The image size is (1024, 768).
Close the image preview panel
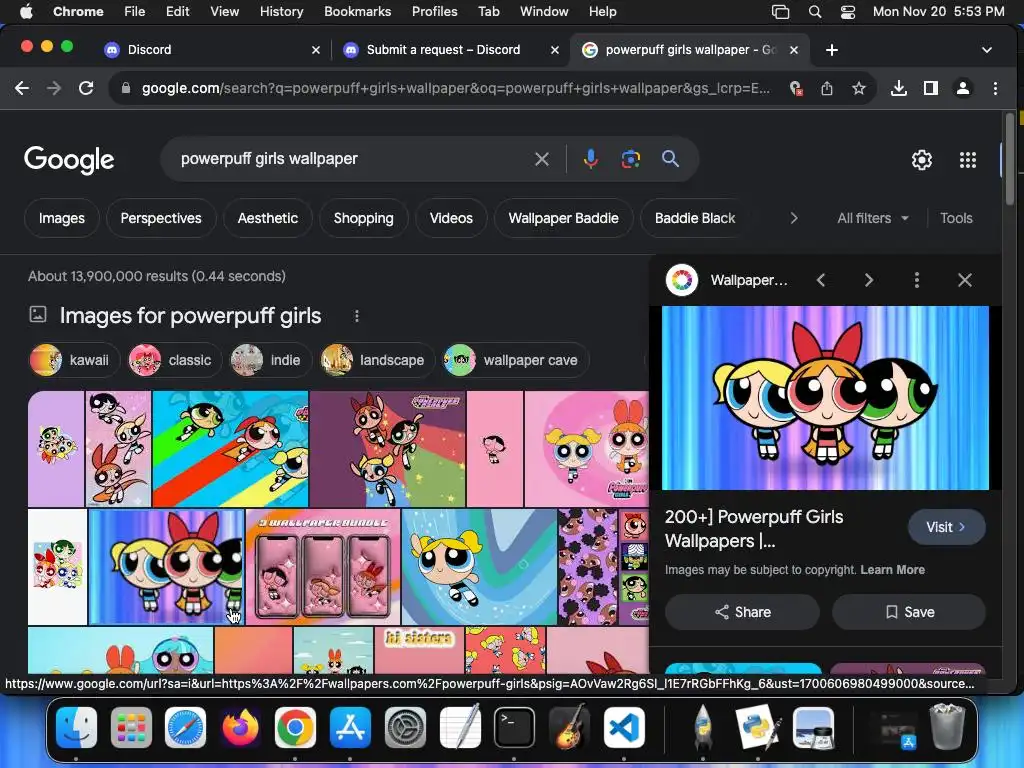(x=965, y=280)
